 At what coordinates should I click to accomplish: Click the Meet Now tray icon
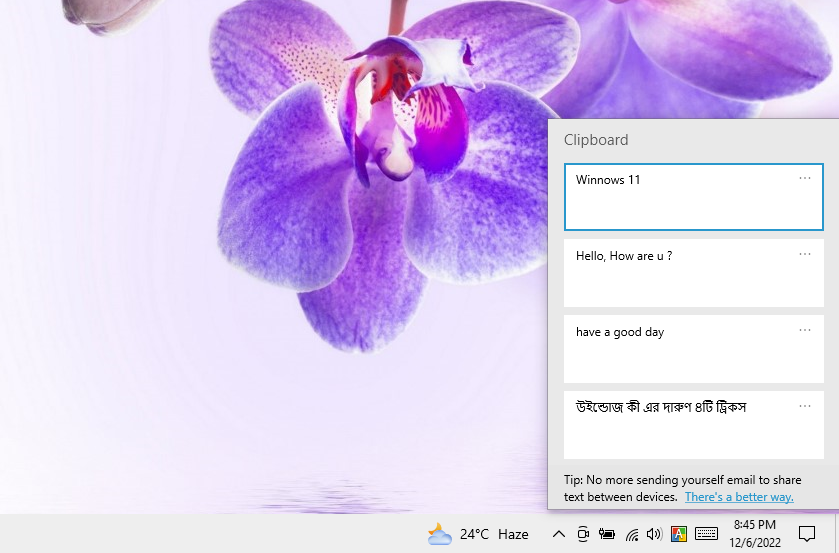click(x=583, y=534)
